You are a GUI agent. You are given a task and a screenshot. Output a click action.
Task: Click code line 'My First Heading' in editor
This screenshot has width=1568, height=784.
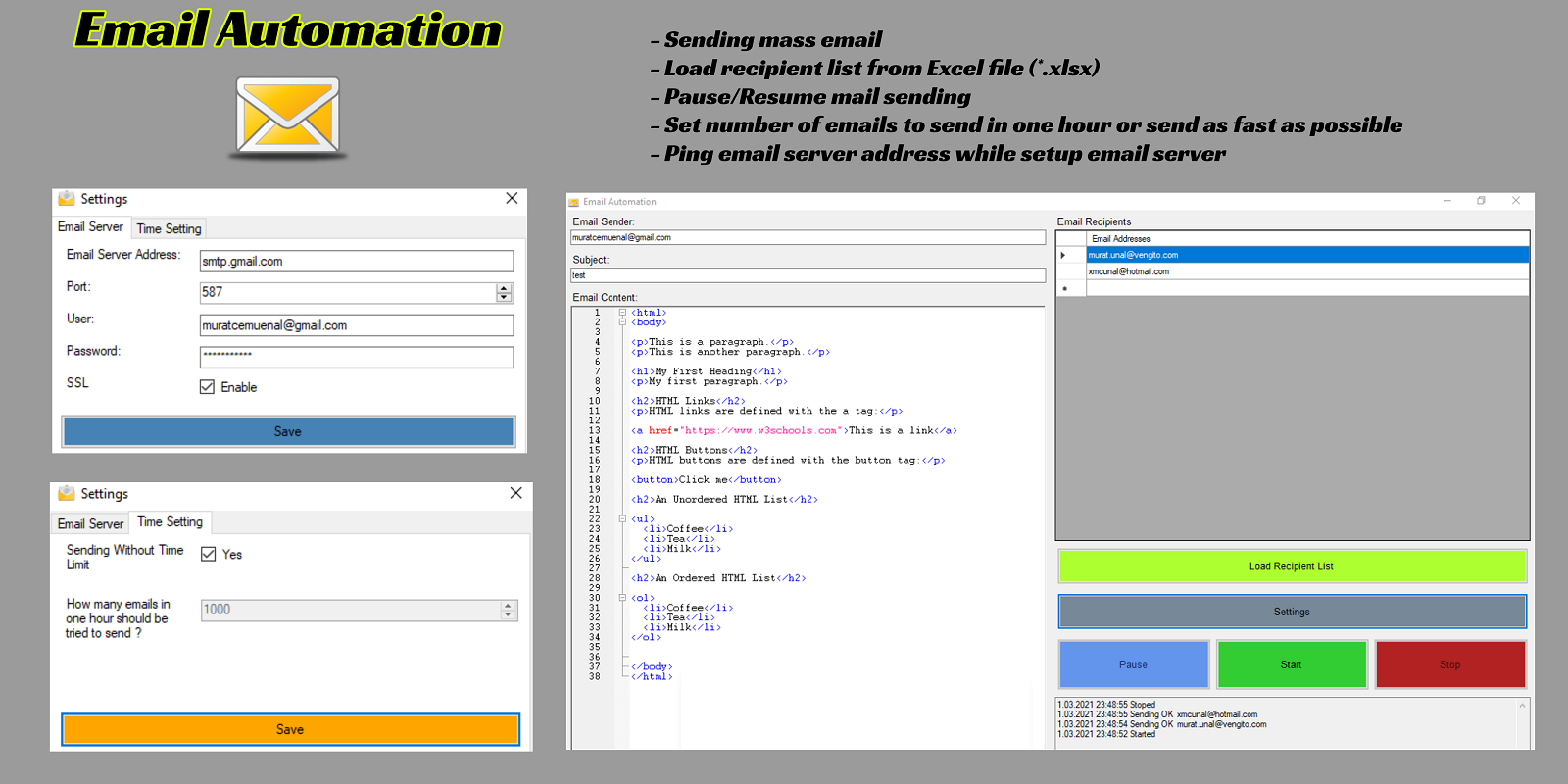[707, 371]
